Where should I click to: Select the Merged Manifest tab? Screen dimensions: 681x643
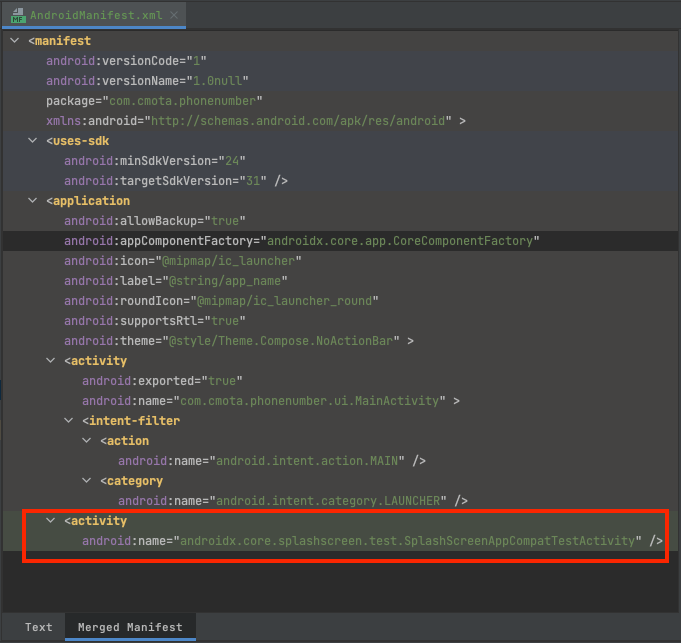pos(130,627)
